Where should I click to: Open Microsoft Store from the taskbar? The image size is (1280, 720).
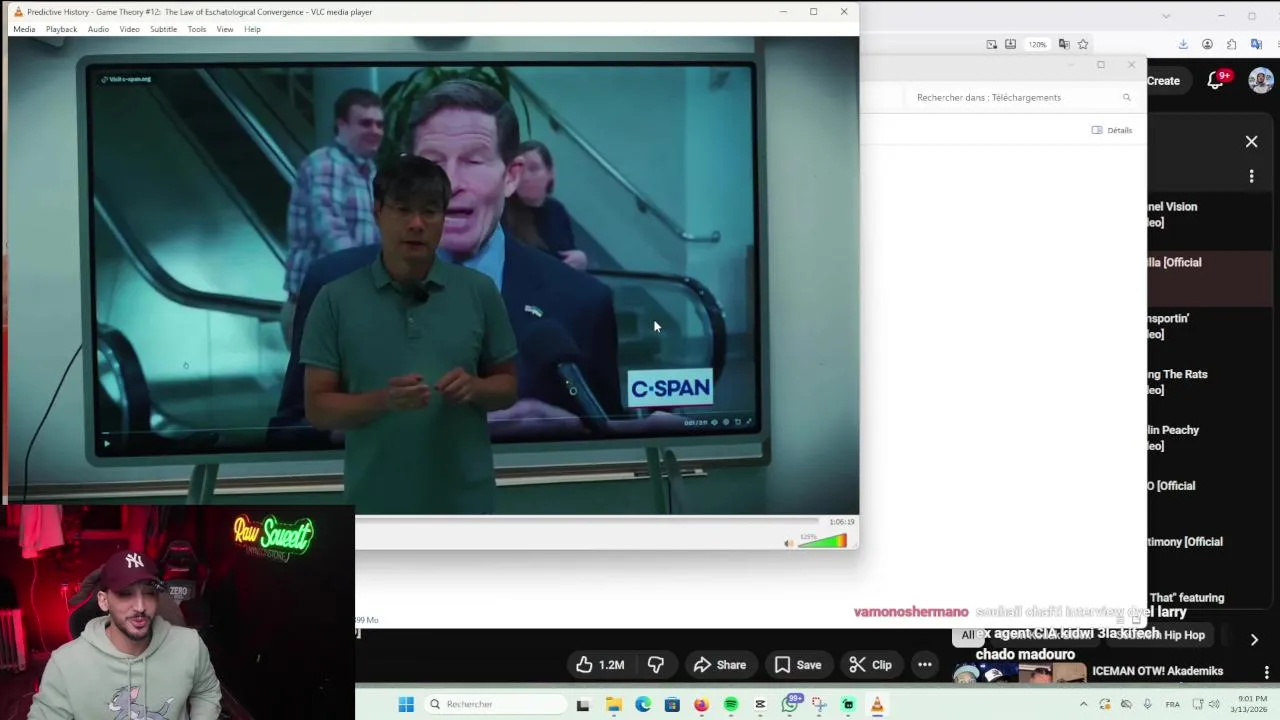[672, 705]
